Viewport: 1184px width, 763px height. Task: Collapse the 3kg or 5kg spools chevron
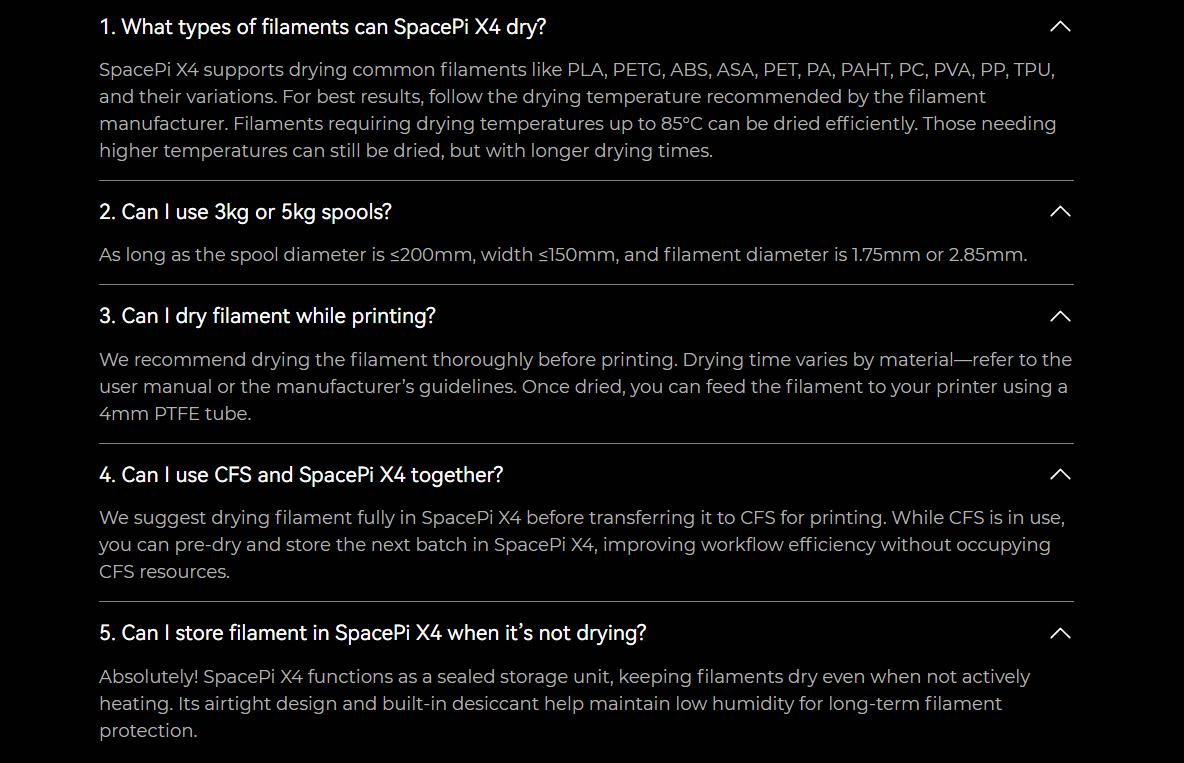coord(1060,212)
